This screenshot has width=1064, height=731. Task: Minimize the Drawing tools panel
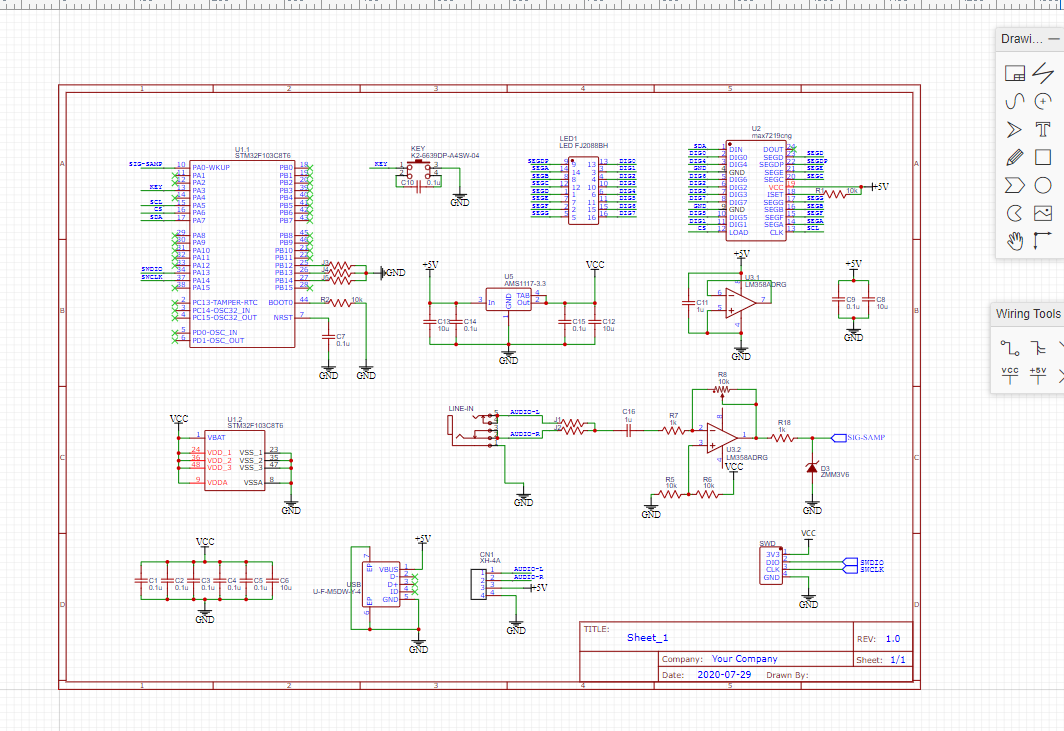[1054, 39]
